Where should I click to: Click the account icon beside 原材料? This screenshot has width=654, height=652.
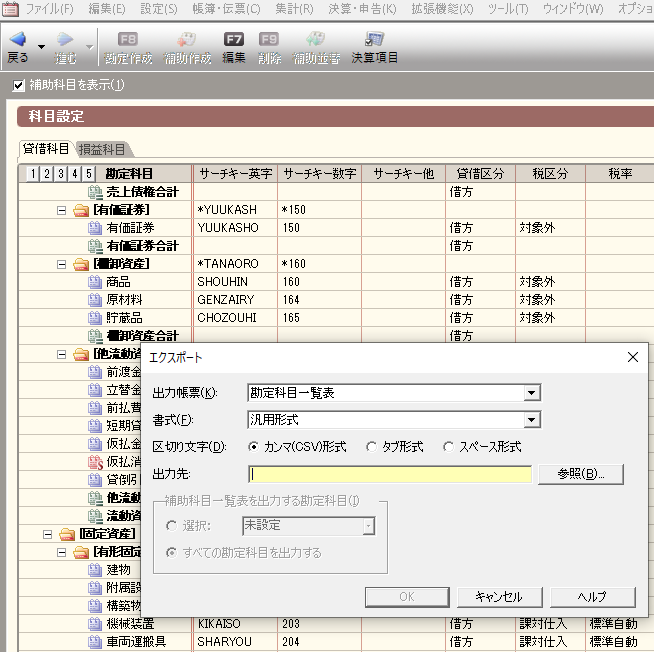point(95,300)
